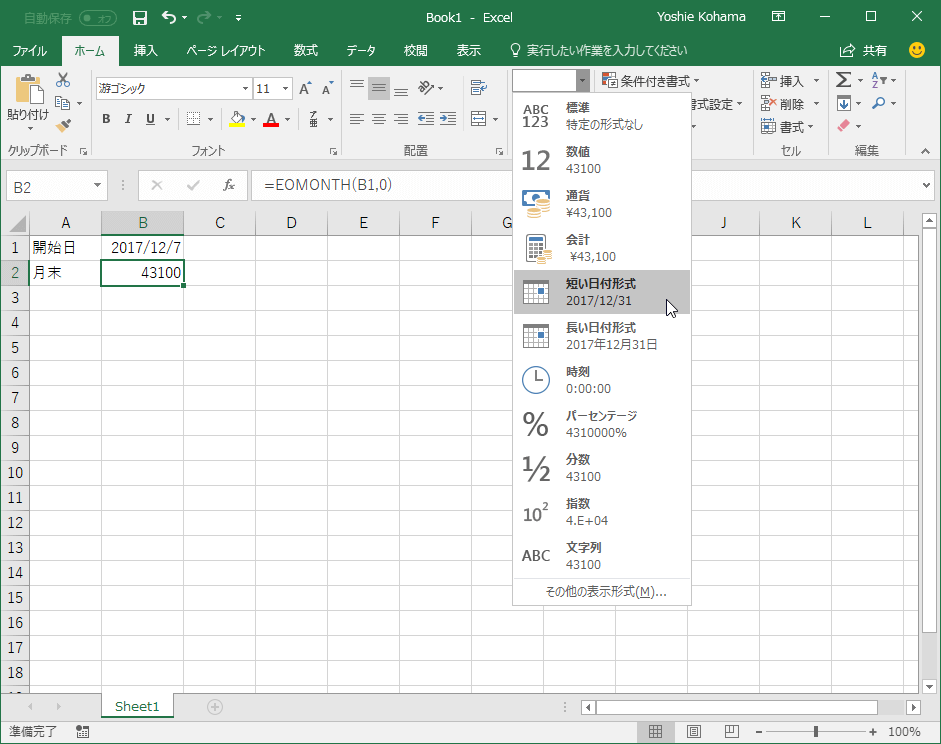Expand the formula bar chevron
This screenshot has width=941, height=744.
tap(927, 185)
